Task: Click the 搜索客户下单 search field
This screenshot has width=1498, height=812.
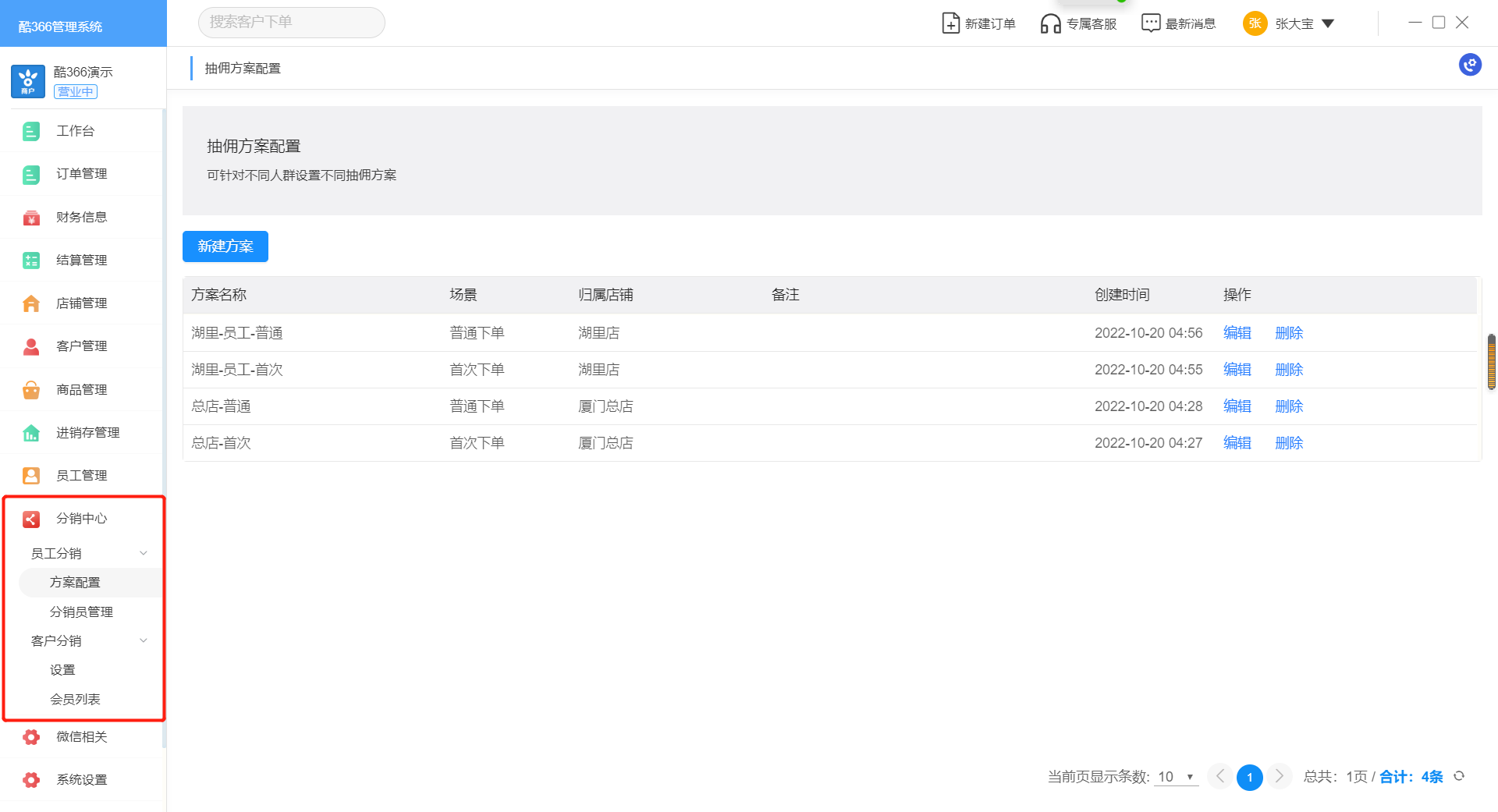Action: tap(291, 23)
